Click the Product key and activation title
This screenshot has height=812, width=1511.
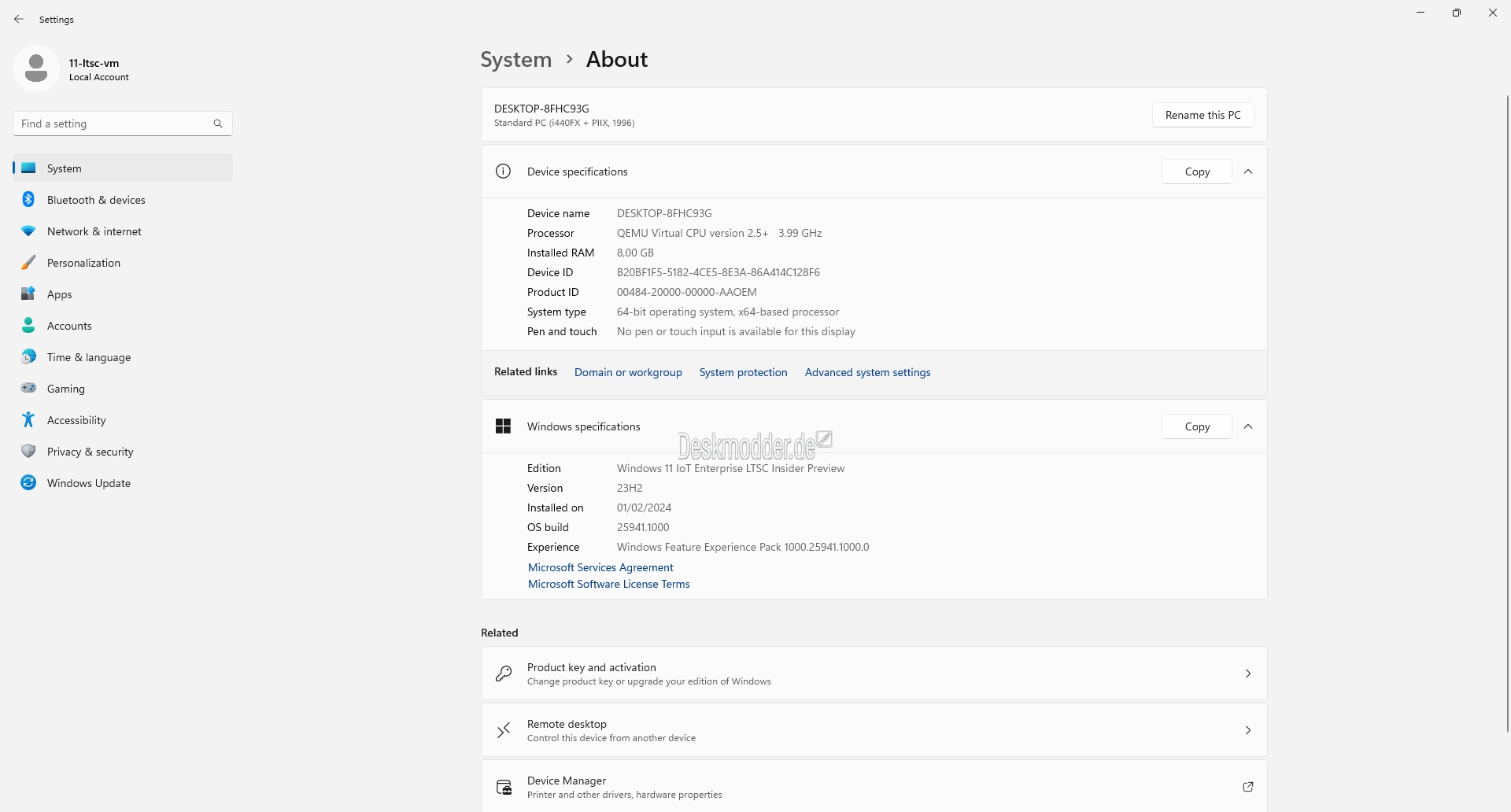tap(591, 667)
